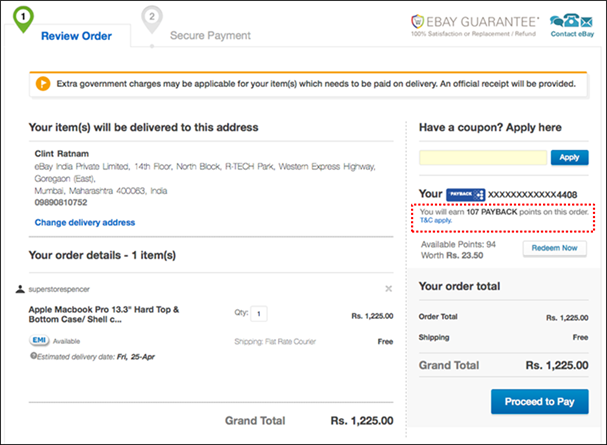This screenshot has height=445, width=607.
Task: Click the Contact eBay chat bubble icon
Action: coord(556,21)
